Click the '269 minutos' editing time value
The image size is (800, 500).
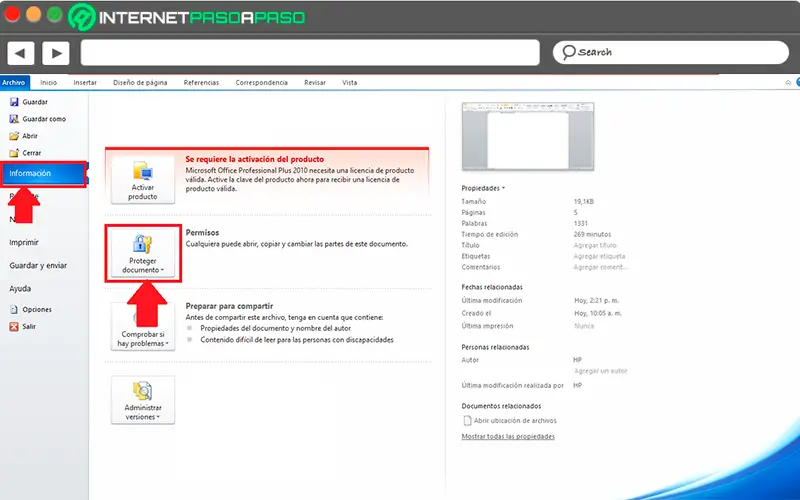592,234
